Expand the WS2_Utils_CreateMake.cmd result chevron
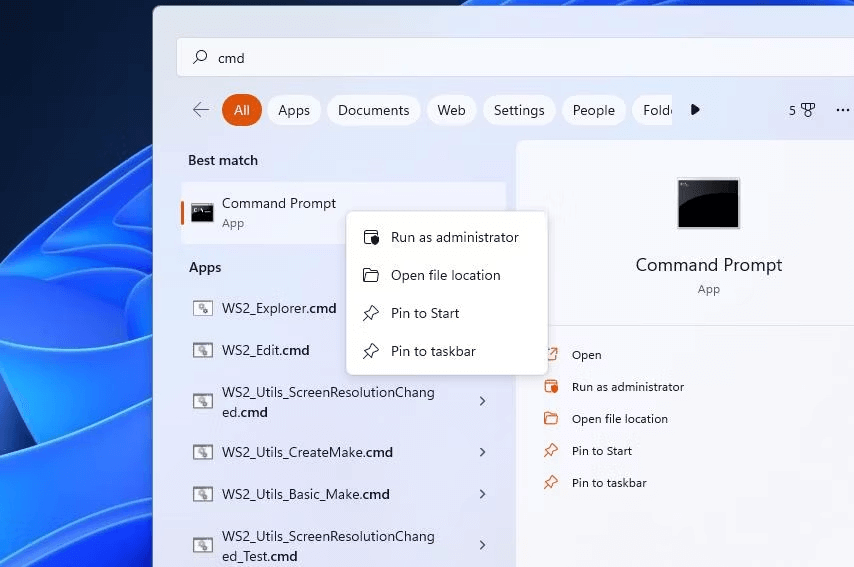Viewport: 854px width, 567px height. click(x=482, y=452)
